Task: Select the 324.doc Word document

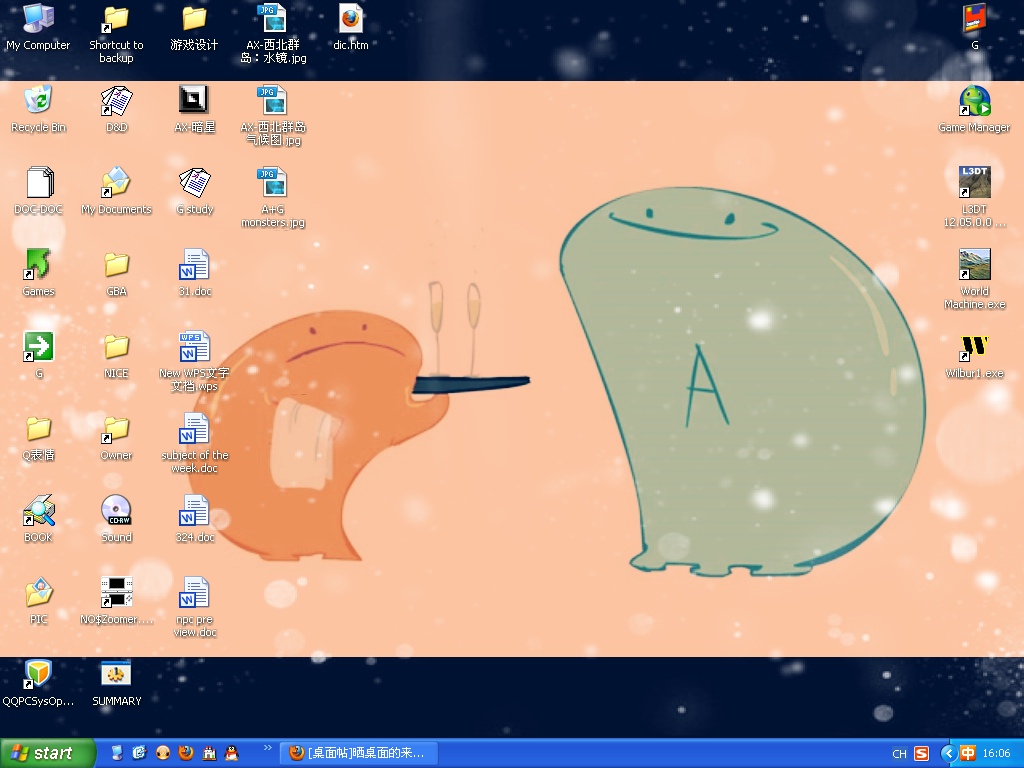Action: (195, 520)
